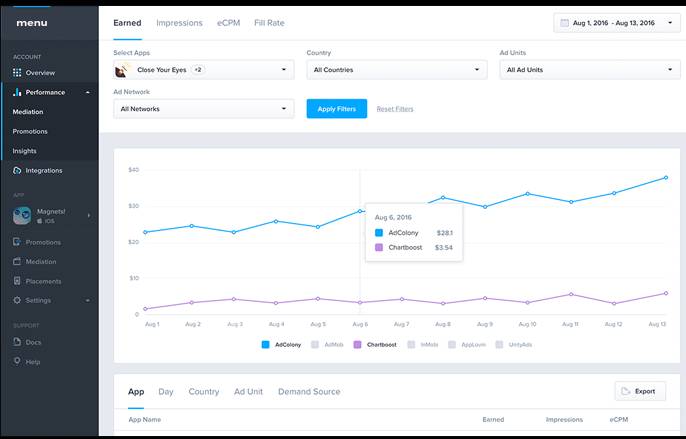Open the All Countries dropdown

click(396, 70)
